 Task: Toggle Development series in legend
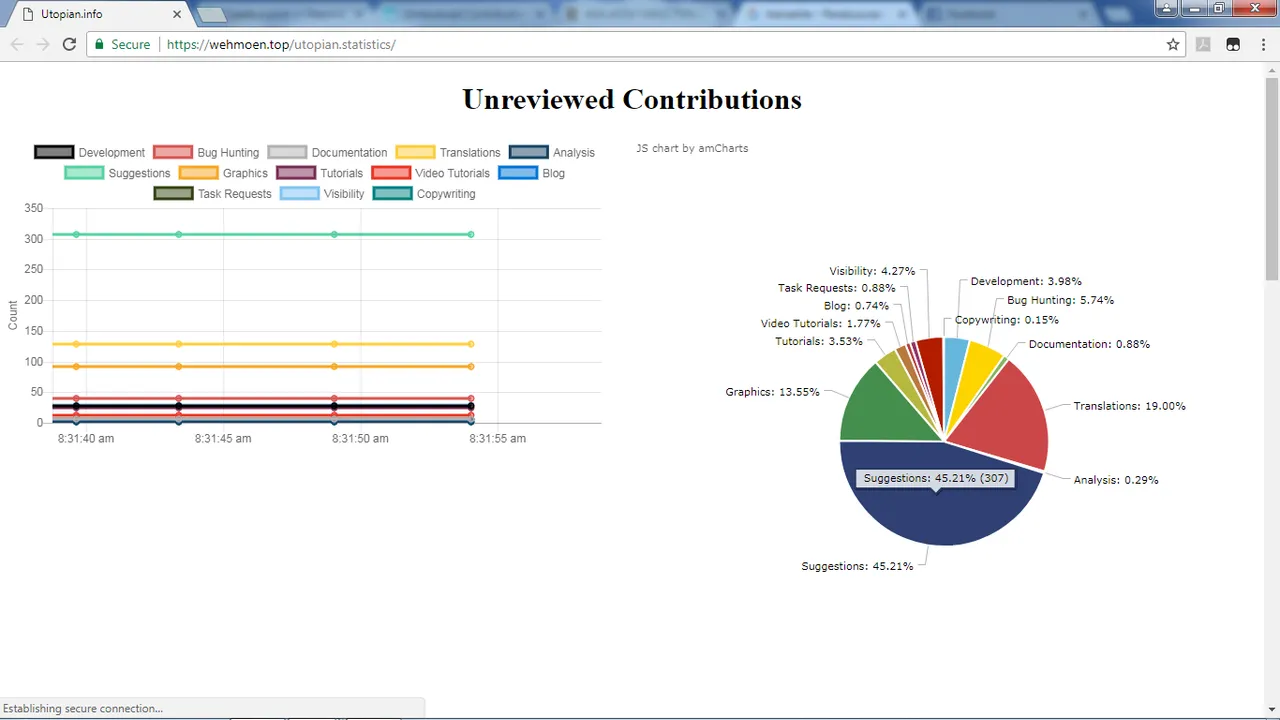click(89, 152)
